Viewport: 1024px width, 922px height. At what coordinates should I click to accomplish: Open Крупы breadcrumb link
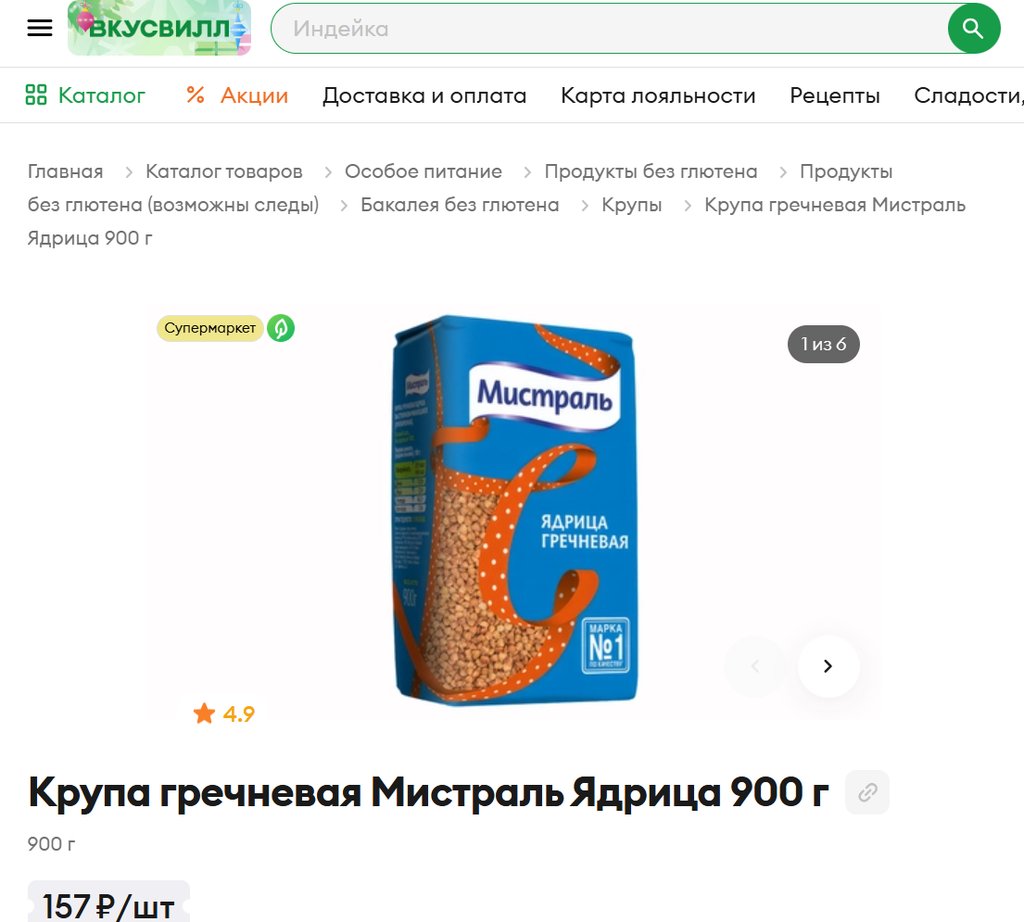[x=632, y=205]
